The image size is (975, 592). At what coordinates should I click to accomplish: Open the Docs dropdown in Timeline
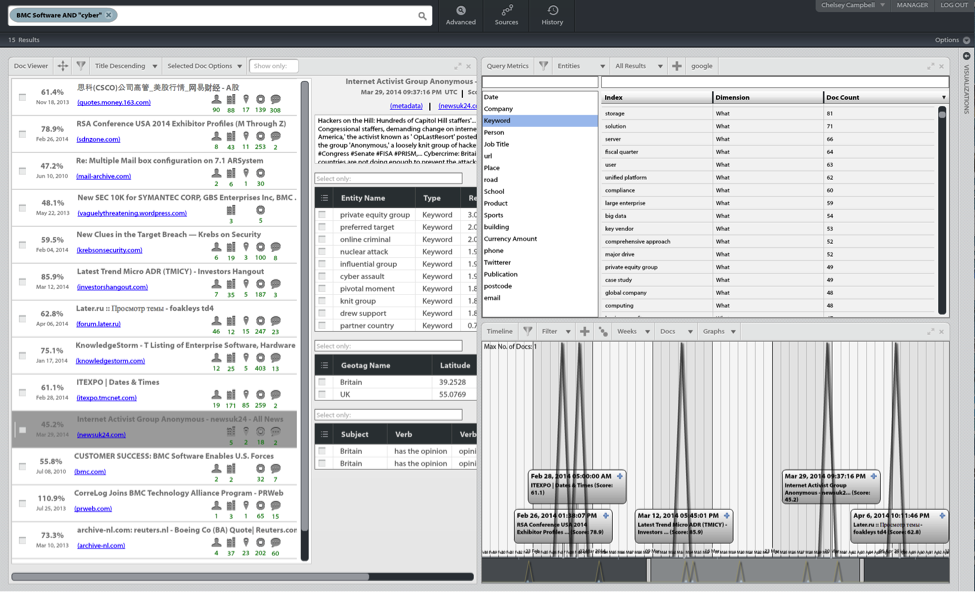pos(676,331)
